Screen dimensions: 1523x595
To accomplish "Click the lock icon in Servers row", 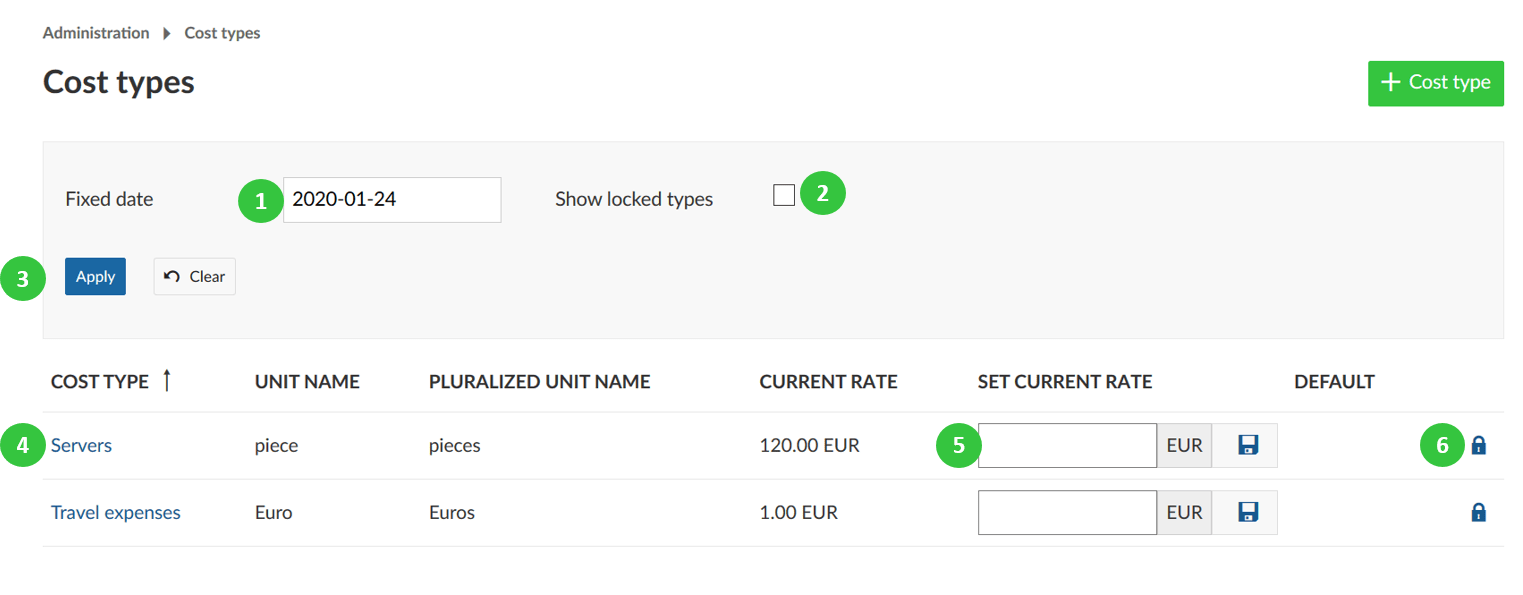I will pos(1478,445).
